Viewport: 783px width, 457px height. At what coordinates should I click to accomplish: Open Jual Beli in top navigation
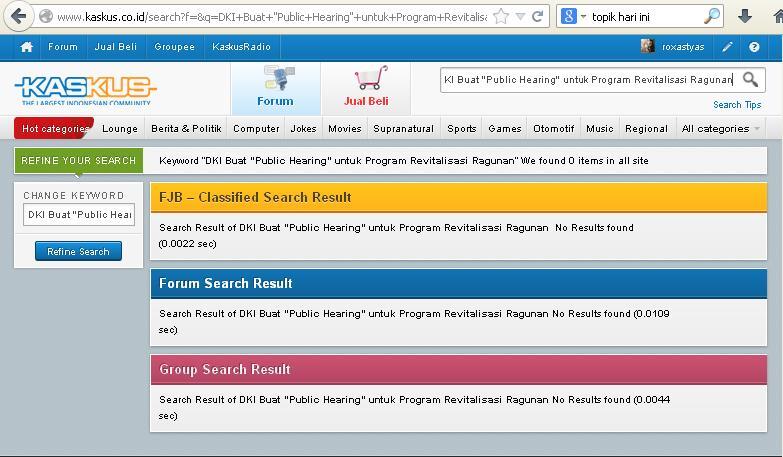(115, 47)
